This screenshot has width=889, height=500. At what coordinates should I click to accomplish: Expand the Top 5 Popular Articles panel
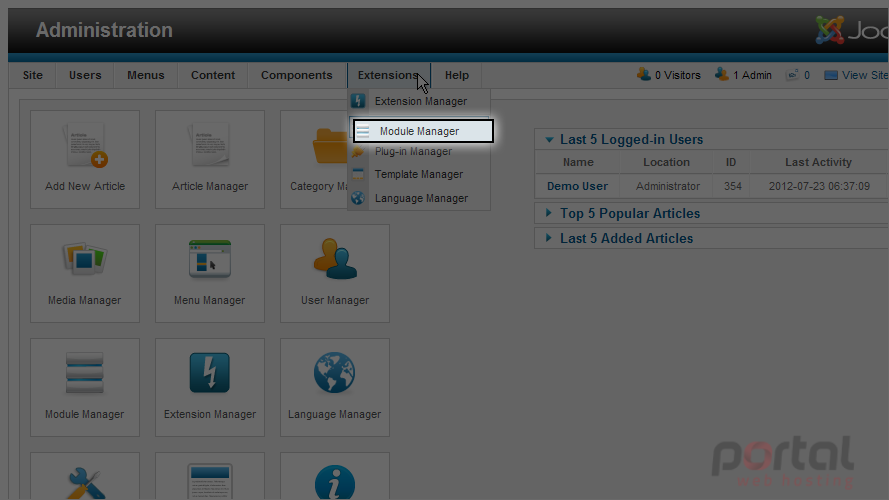548,213
